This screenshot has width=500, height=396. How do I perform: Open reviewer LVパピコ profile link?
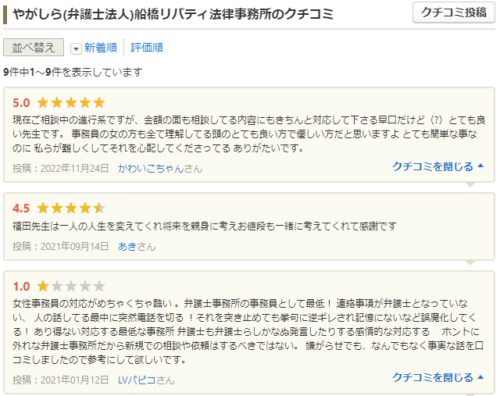click(x=137, y=380)
